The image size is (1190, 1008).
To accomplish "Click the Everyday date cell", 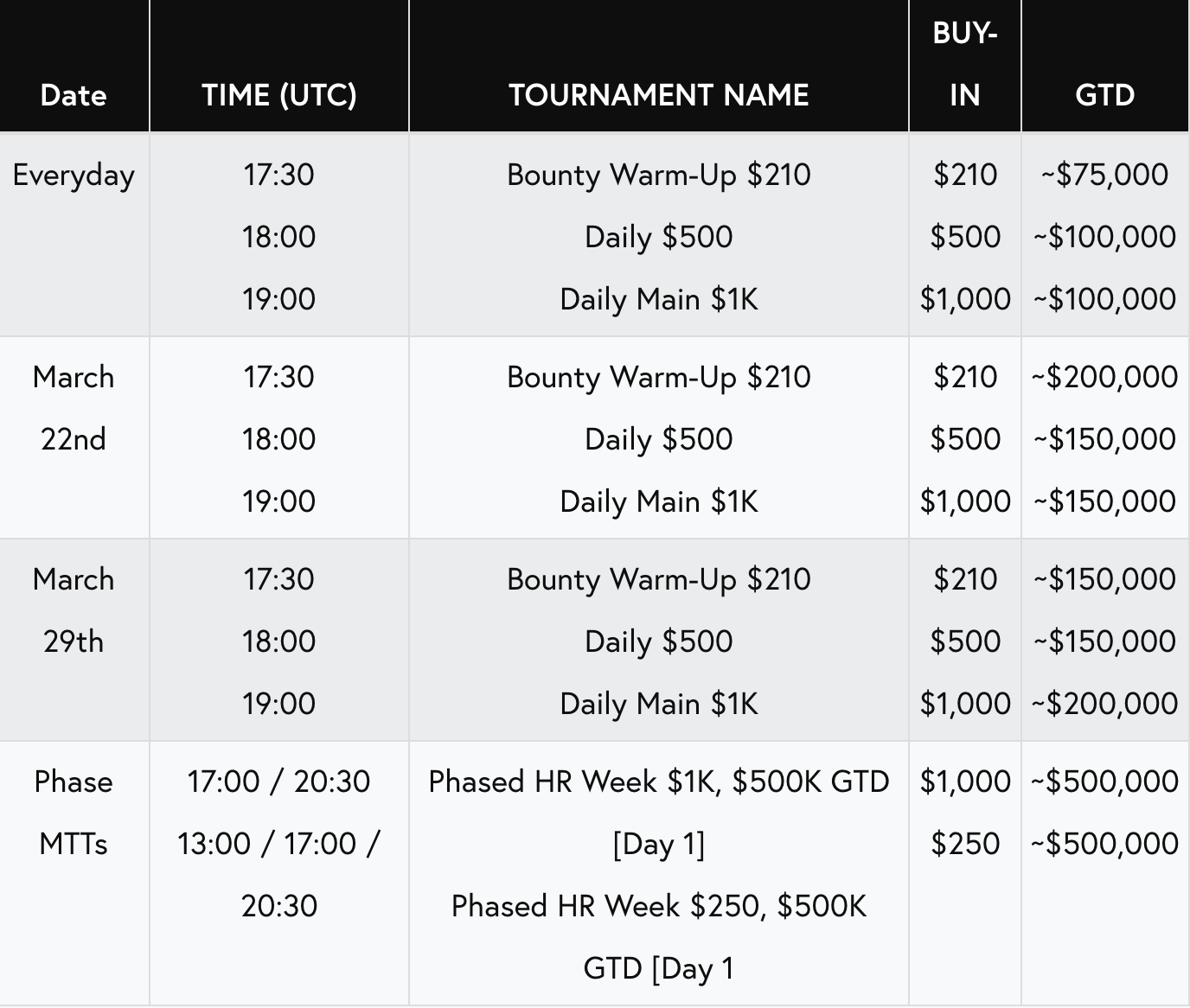I will click(74, 175).
